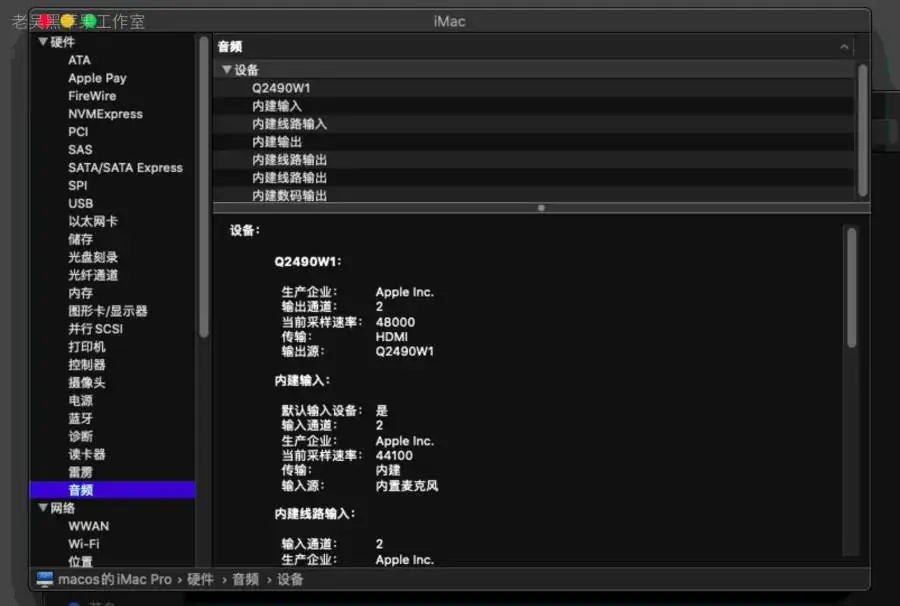Select PCI in the sidebar
This screenshot has width=900, height=606.
[x=78, y=131]
